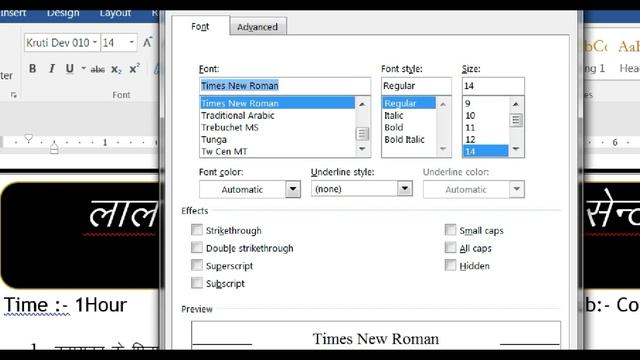Select size 12 in size list
This screenshot has width=640, height=360.
pos(485,140)
